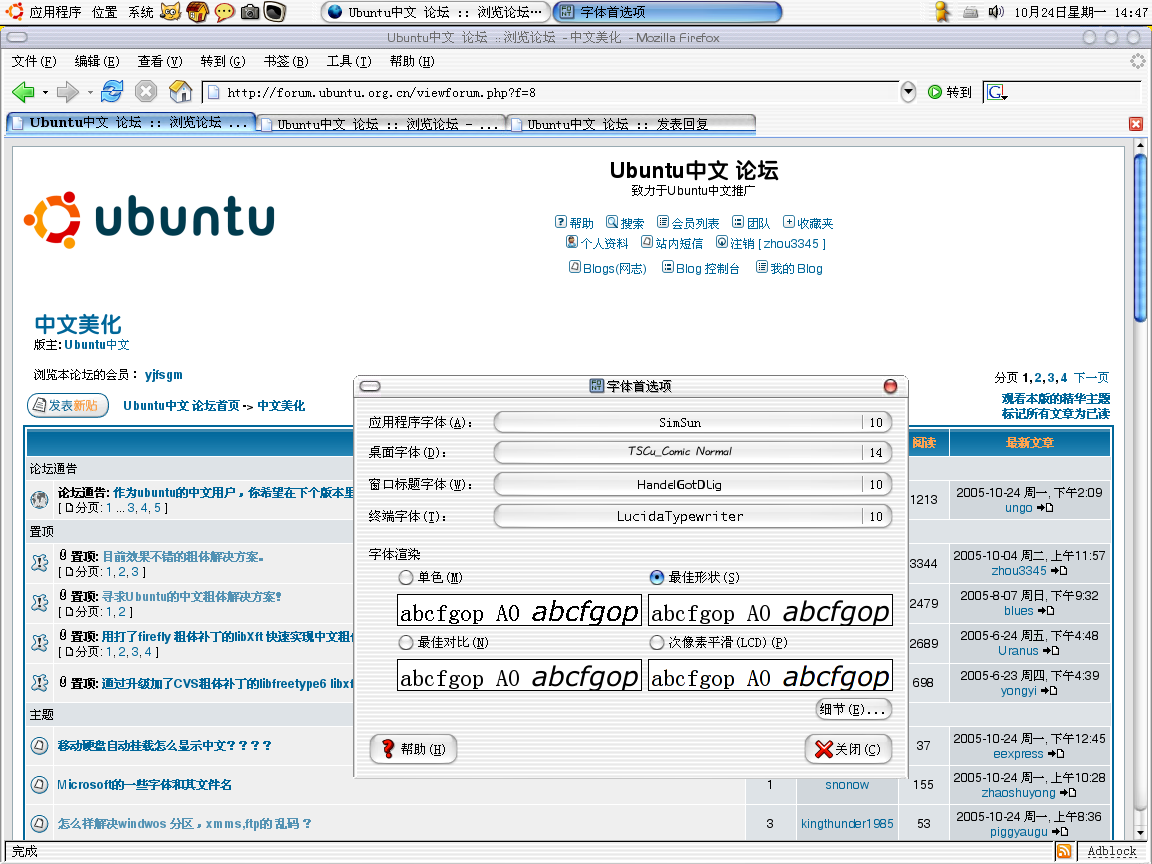The width and height of the screenshot is (1152, 864).
Task: Click the cat face launcher icon
Action: tap(170, 12)
